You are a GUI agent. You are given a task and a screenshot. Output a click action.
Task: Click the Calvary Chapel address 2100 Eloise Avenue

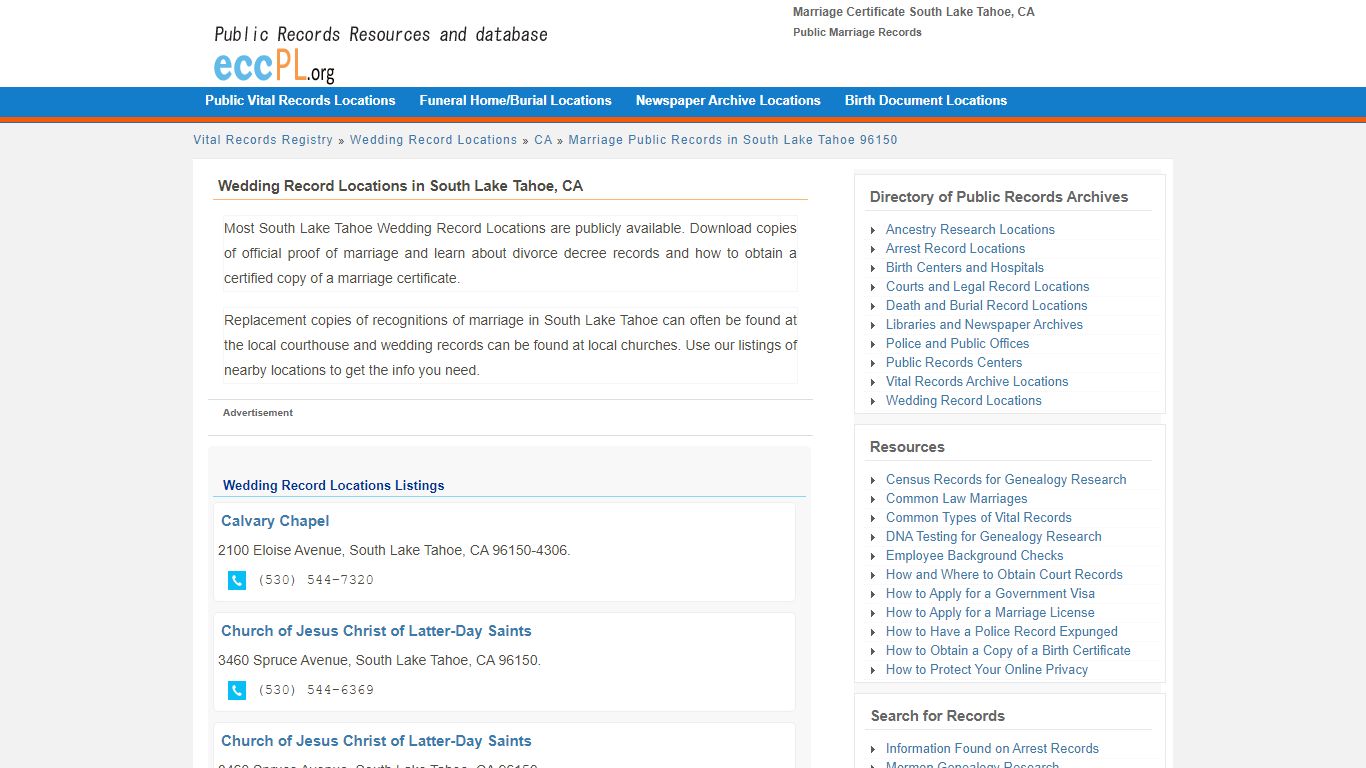coord(394,550)
